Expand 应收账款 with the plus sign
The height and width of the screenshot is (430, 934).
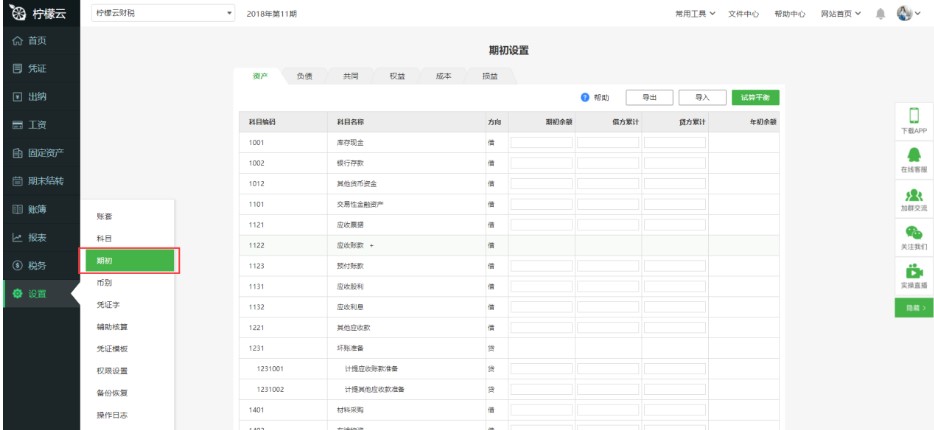pyautogui.click(x=371, y=245)
